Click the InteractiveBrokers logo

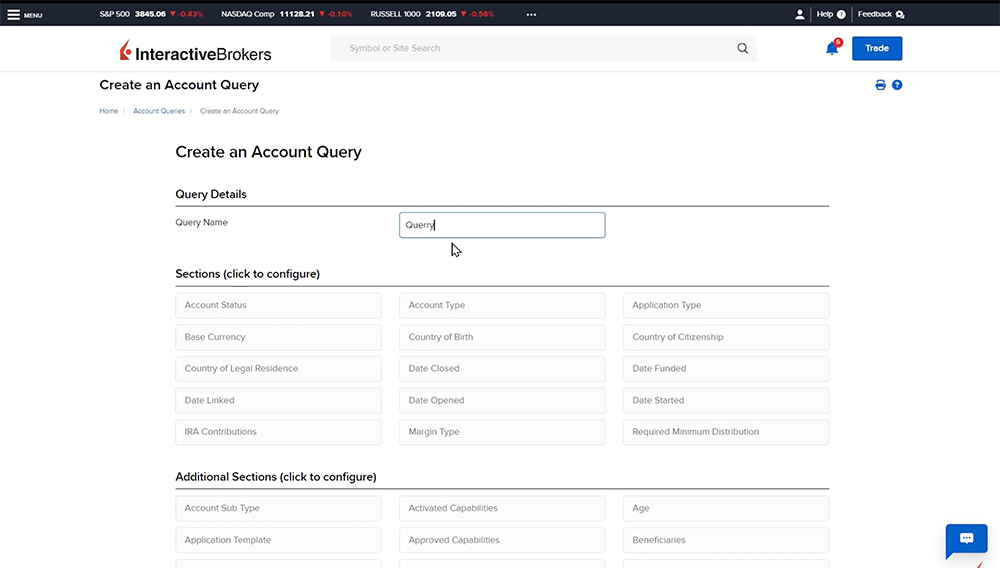coord(195,52)
